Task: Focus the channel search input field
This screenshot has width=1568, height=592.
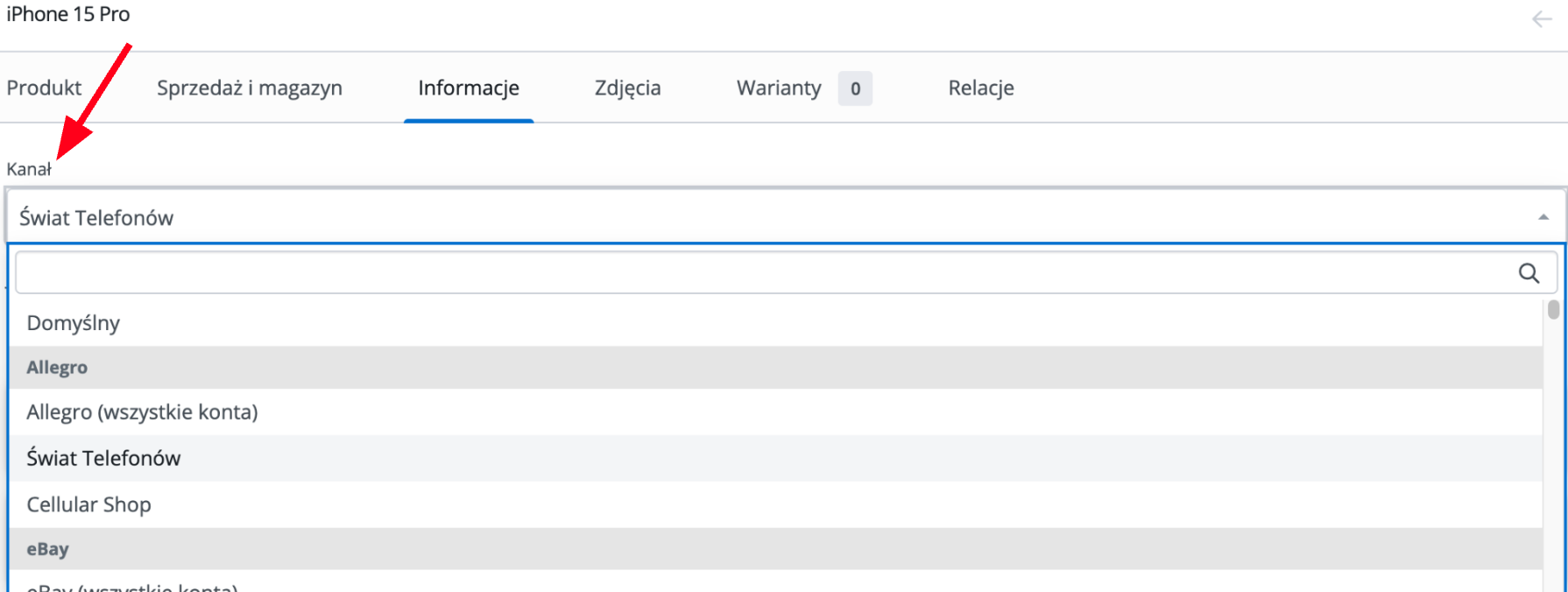Action: [x=786, y=273]
